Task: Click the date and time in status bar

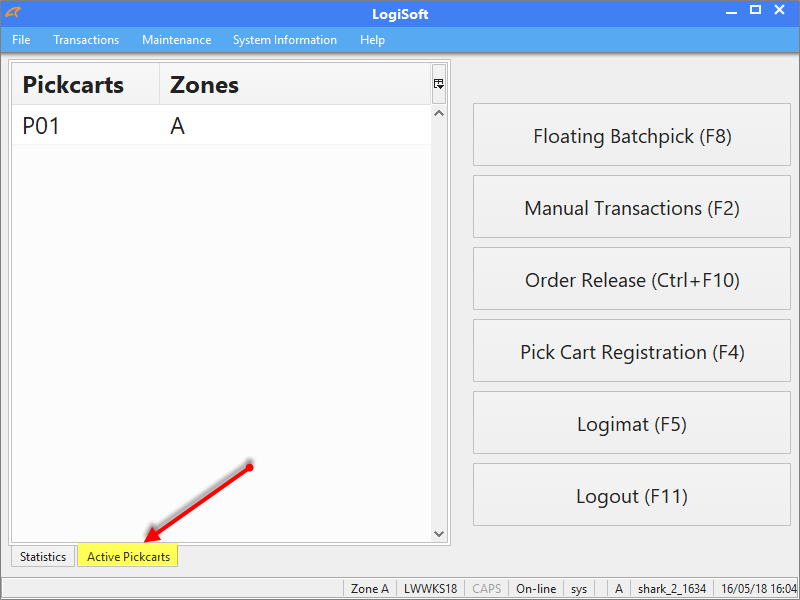Action: (758, 589)
